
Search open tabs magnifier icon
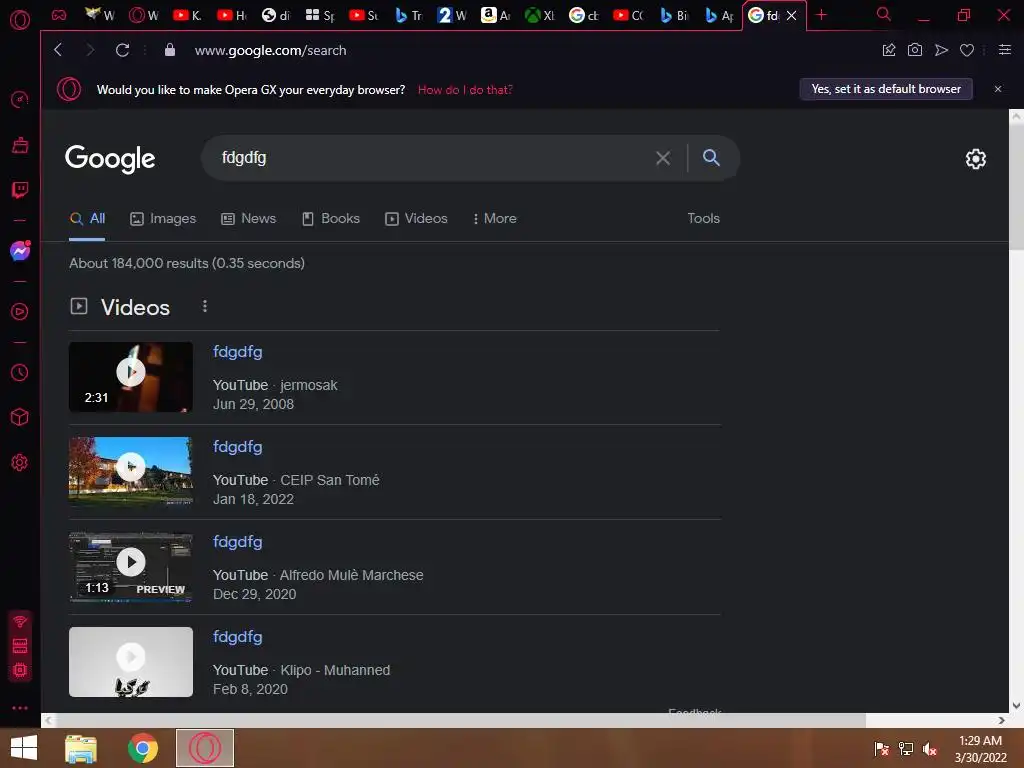(884, 14)
